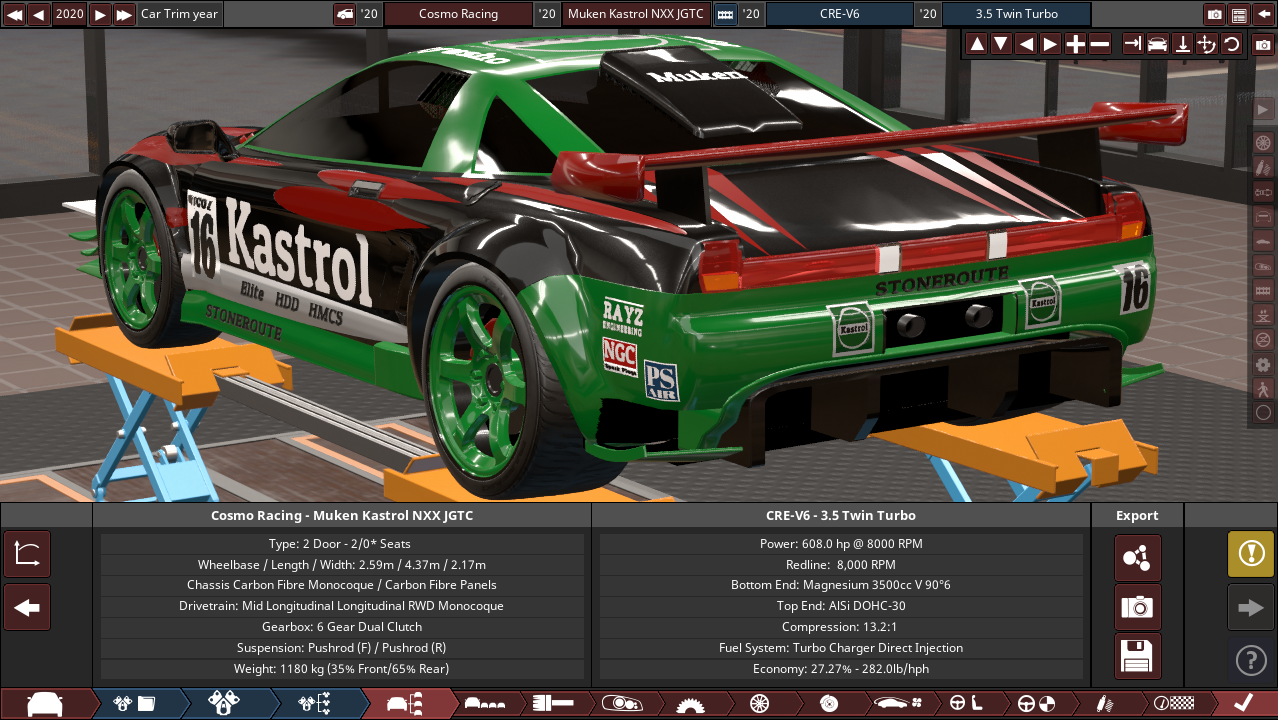
Task: Toggle suspension spring icon in right sidebar
Action: pos(1263,166)
